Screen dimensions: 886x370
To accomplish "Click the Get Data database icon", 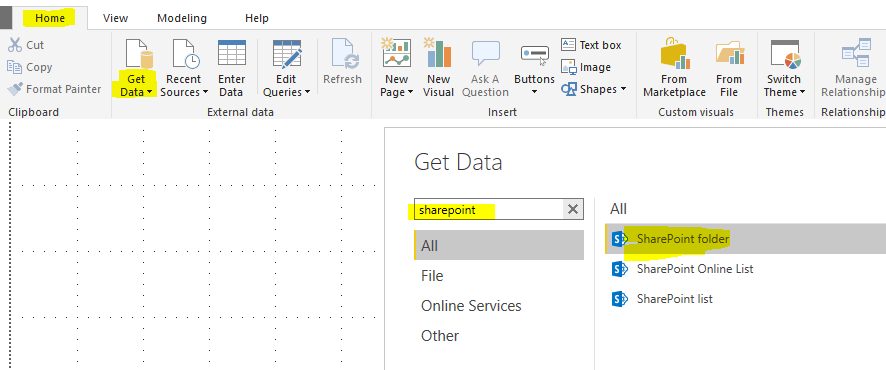I will [x=139, y=54].
